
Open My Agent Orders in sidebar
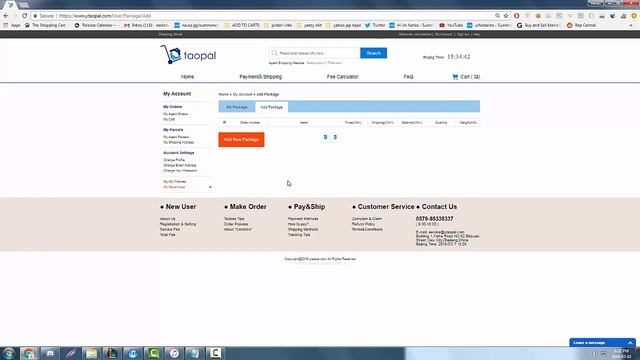(x=176, y=114)
